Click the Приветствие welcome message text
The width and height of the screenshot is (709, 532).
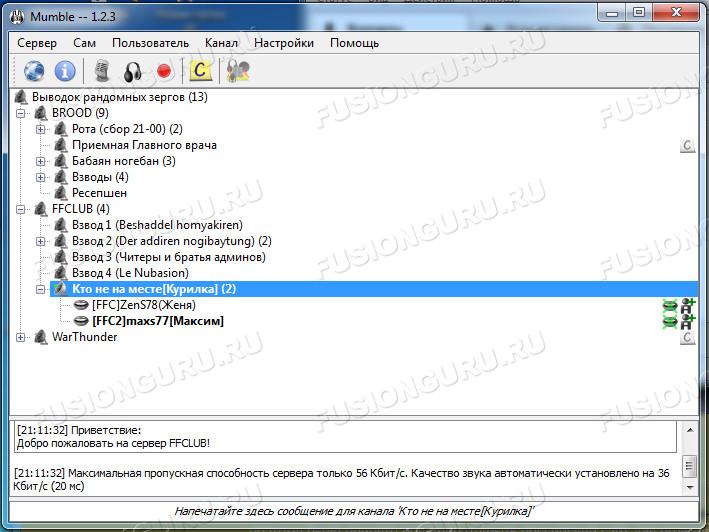click(113, 437)
